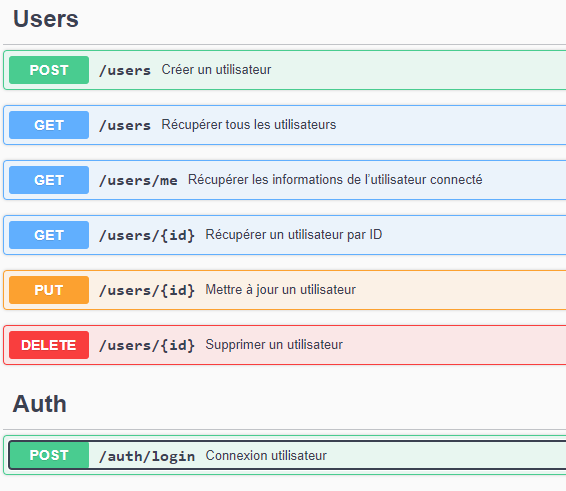Click 'Récupérer les informations de l'utilisateur connecté'
Viewport: 566px width, 491px height.
335,179
